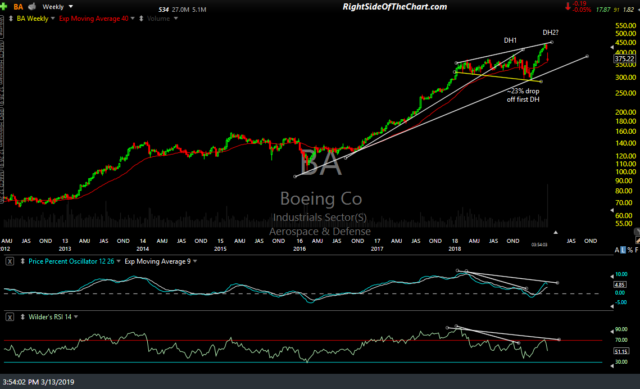640x389 pixels.
Task: Click the 27.0M volume value at top
Action: point(180,9)
